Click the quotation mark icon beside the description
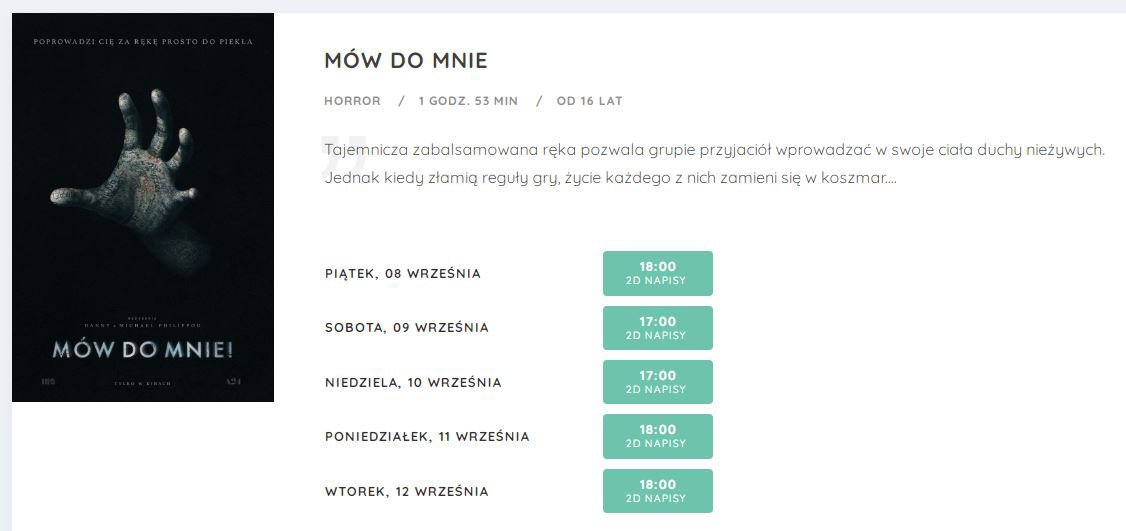 click(344, 154)
